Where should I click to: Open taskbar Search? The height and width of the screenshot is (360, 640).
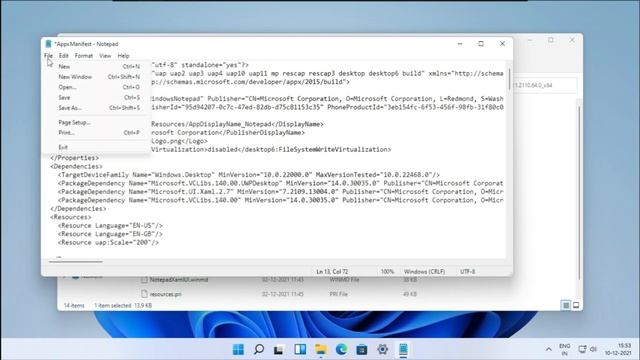259,349
